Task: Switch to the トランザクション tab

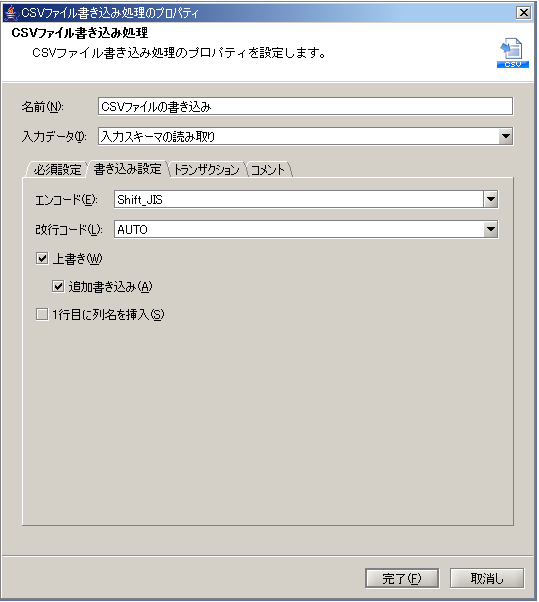Action: point(207,169)
